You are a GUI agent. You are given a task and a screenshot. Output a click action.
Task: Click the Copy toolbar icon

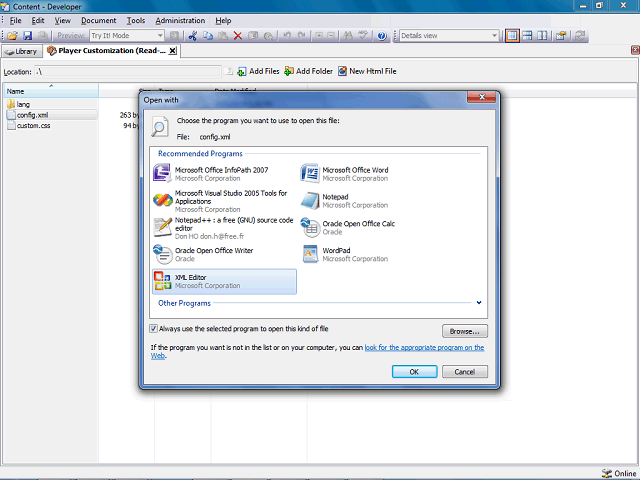208,36
